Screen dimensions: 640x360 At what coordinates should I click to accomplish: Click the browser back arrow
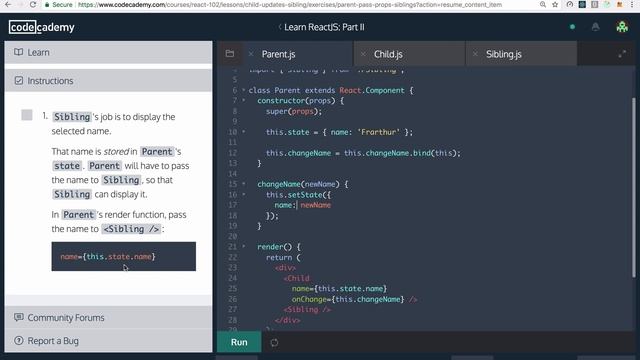click(8, 4)
